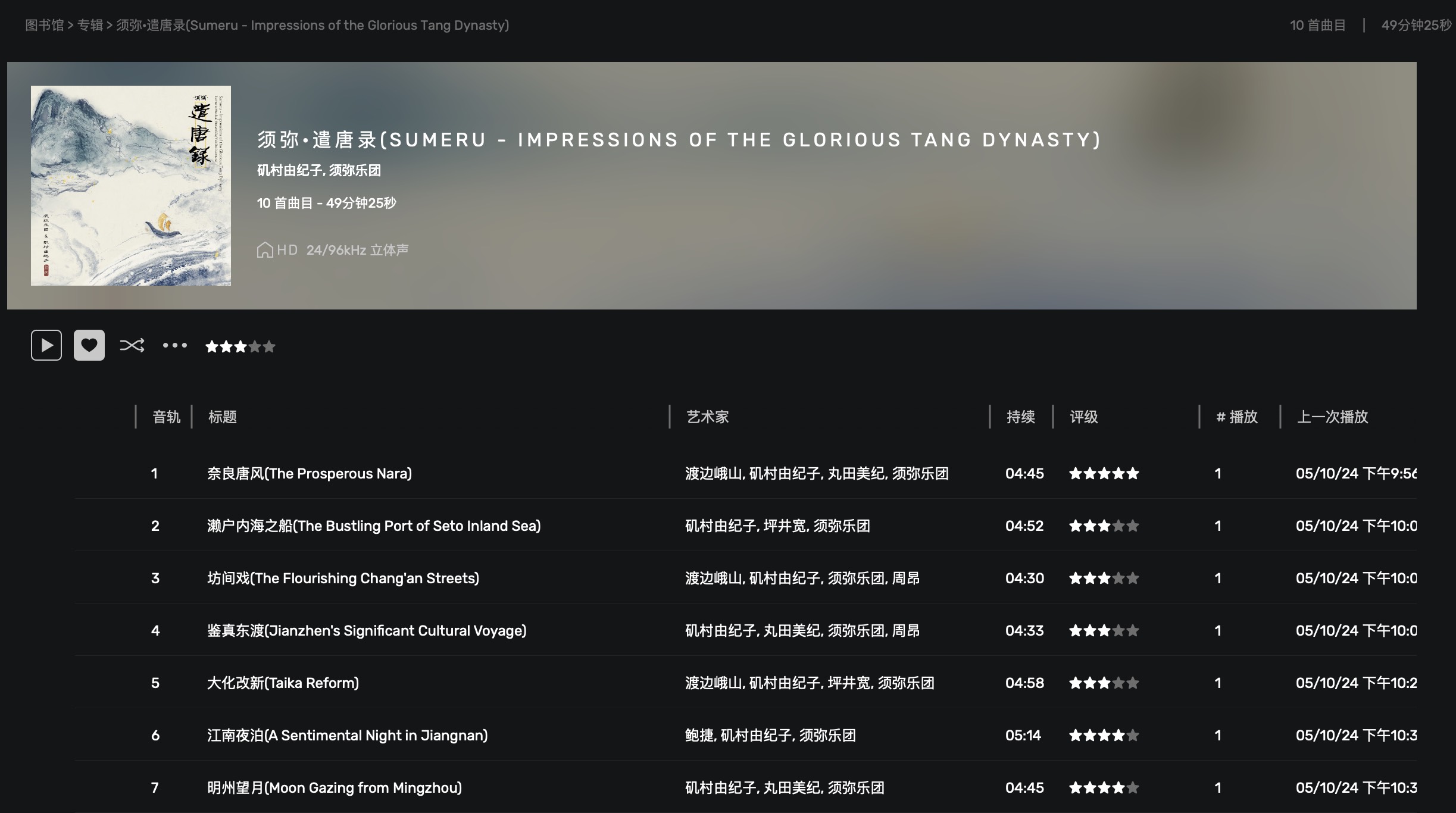This screenshot has width=1456, height=813.
Task: Set the album rating using the stars
Action: tap(240, 346)
